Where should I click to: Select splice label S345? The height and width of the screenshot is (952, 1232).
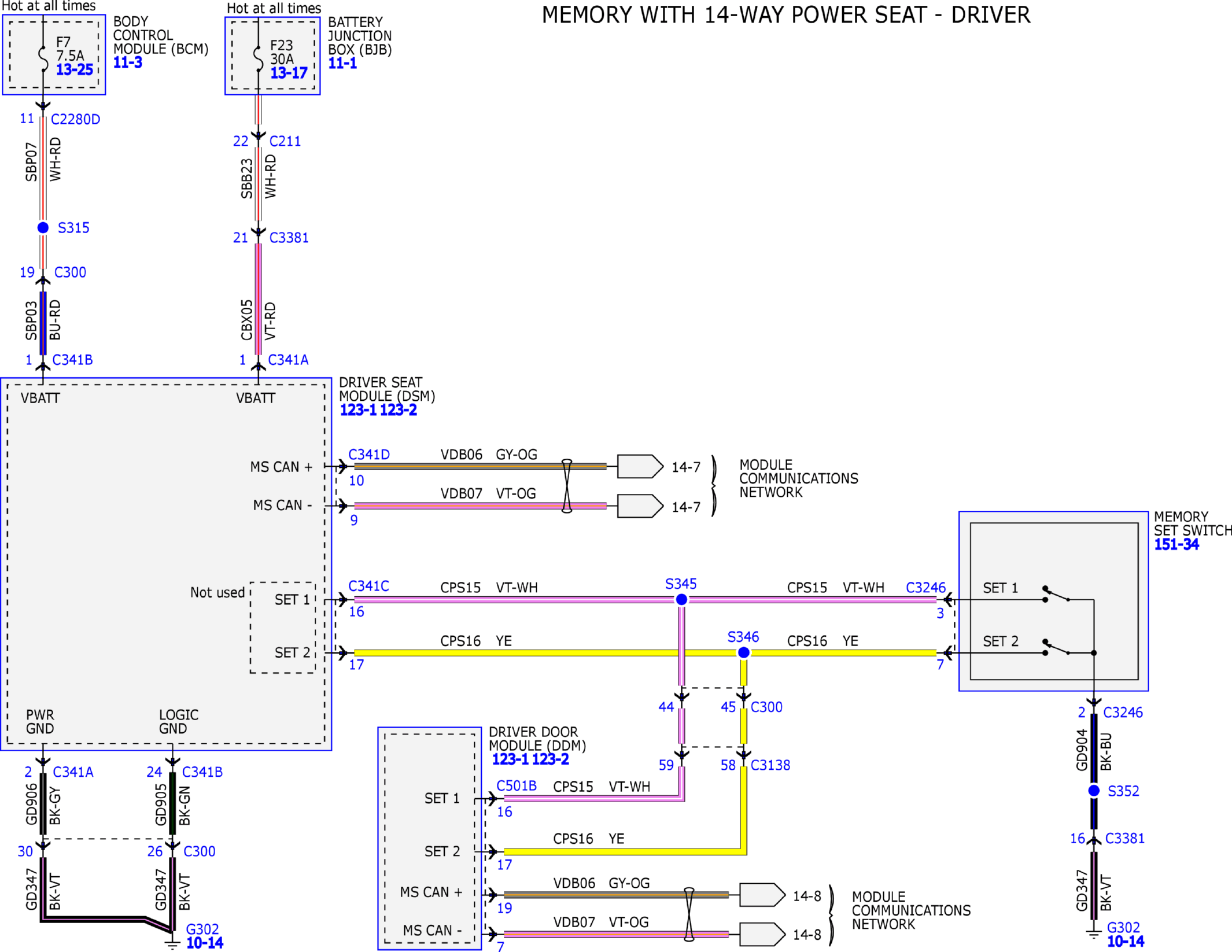[x=681, y=584]
